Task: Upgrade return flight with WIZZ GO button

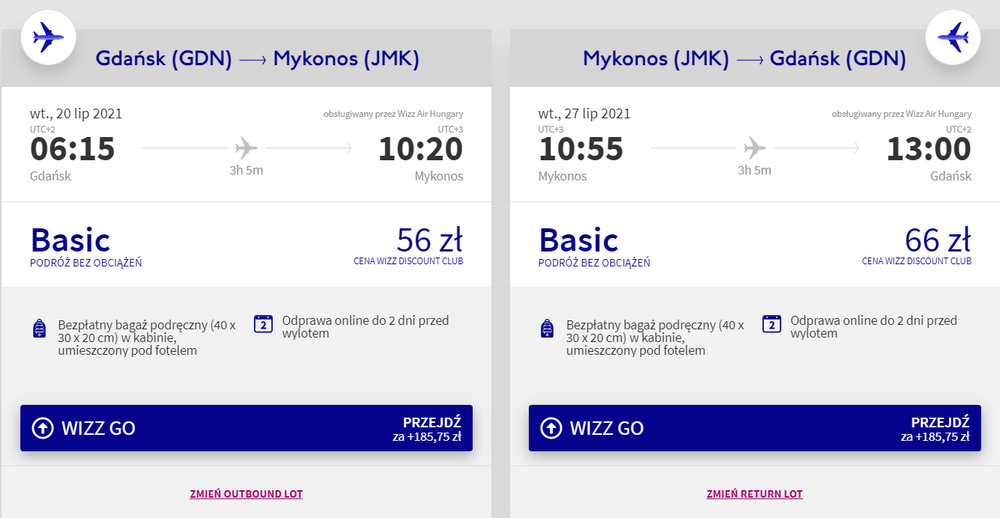Action: [754, 428]
